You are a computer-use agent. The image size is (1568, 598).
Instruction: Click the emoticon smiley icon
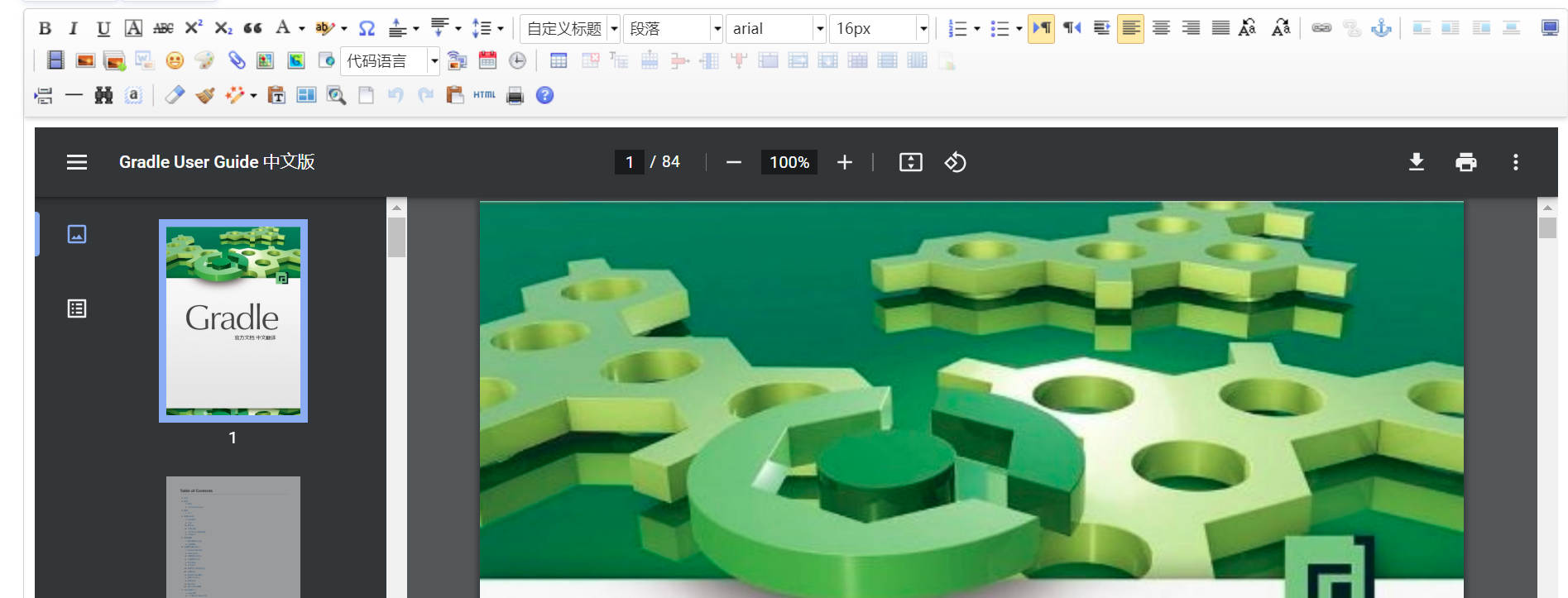click(175, 60)
